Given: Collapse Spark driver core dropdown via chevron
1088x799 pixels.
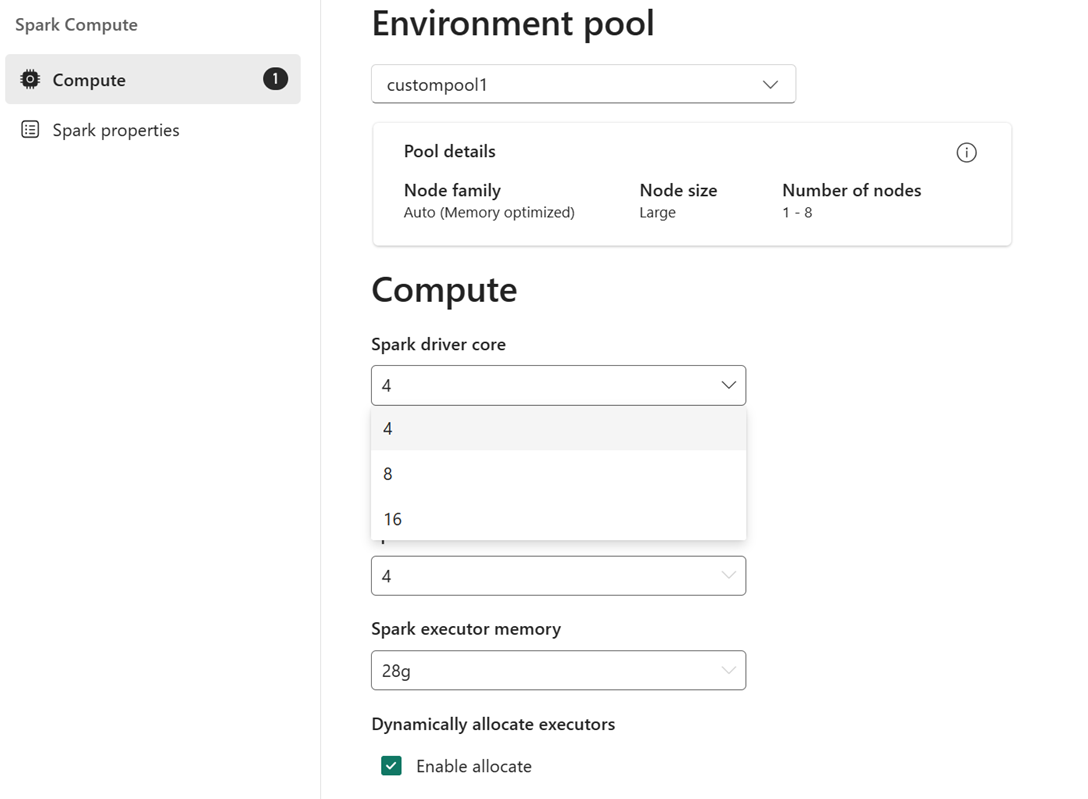Looking at the screenshot, I should [729, 385].
